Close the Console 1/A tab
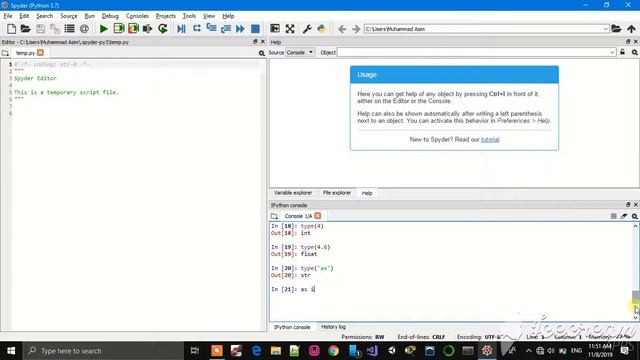The width and height of the screenshot is (640, 360). tap(318, 216)
